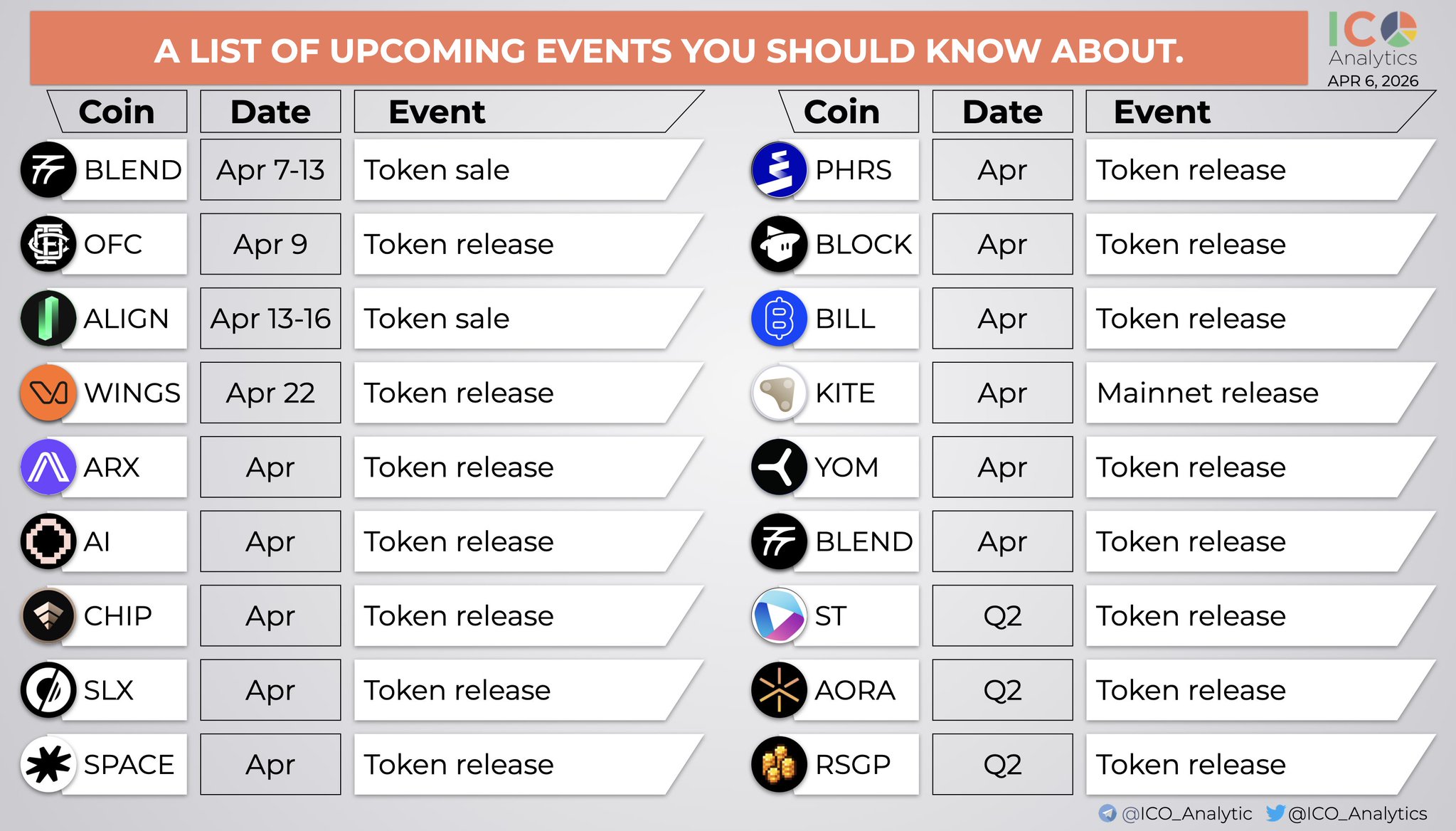Select the BLOCK coin mascot icon
1456x831 pixels.
[779, 244]
